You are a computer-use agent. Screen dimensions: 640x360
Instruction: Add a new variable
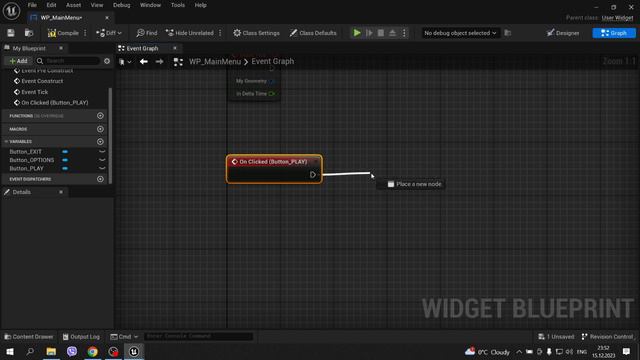pos(100,142)
